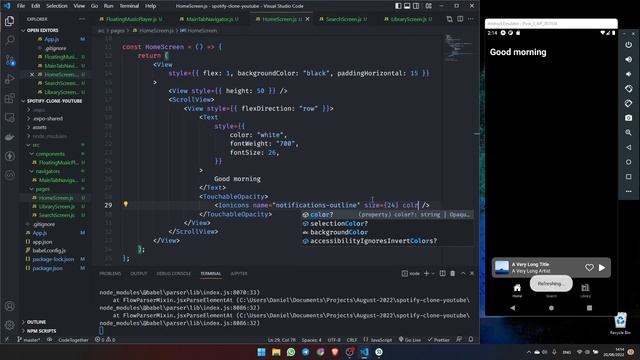640x360 pixels.
Task: Raise emulator volume with the volume up icon
Action: 629,59
